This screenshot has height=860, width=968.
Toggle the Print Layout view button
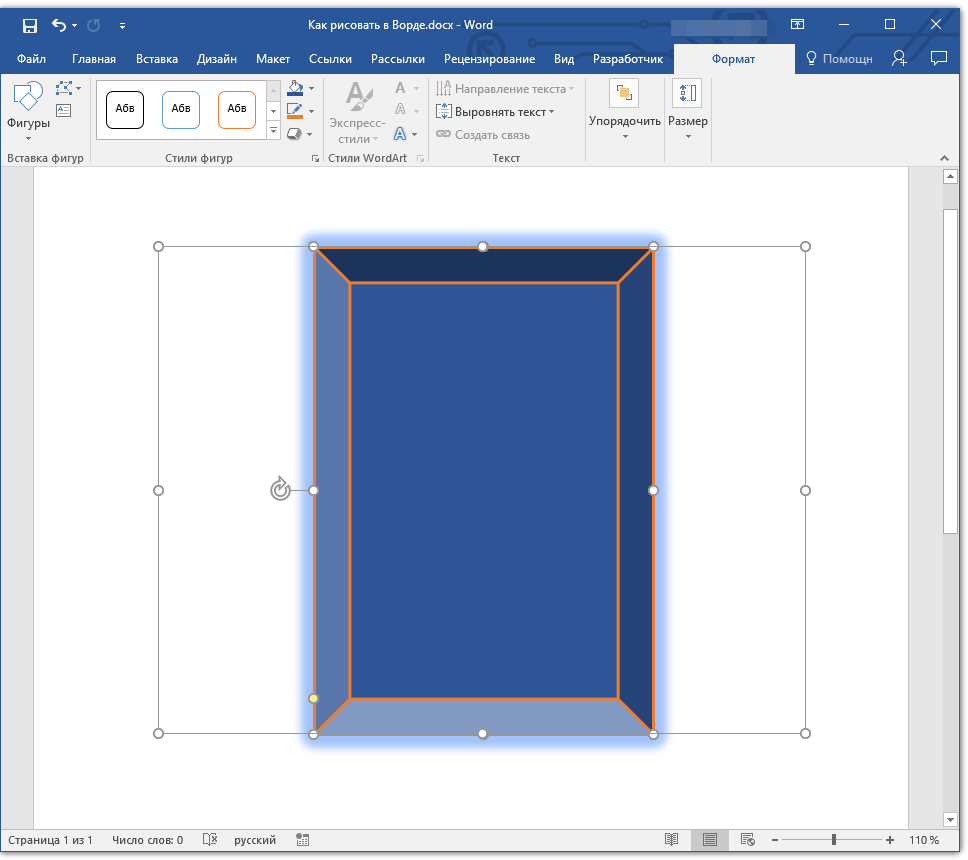(x=709, y=840)
